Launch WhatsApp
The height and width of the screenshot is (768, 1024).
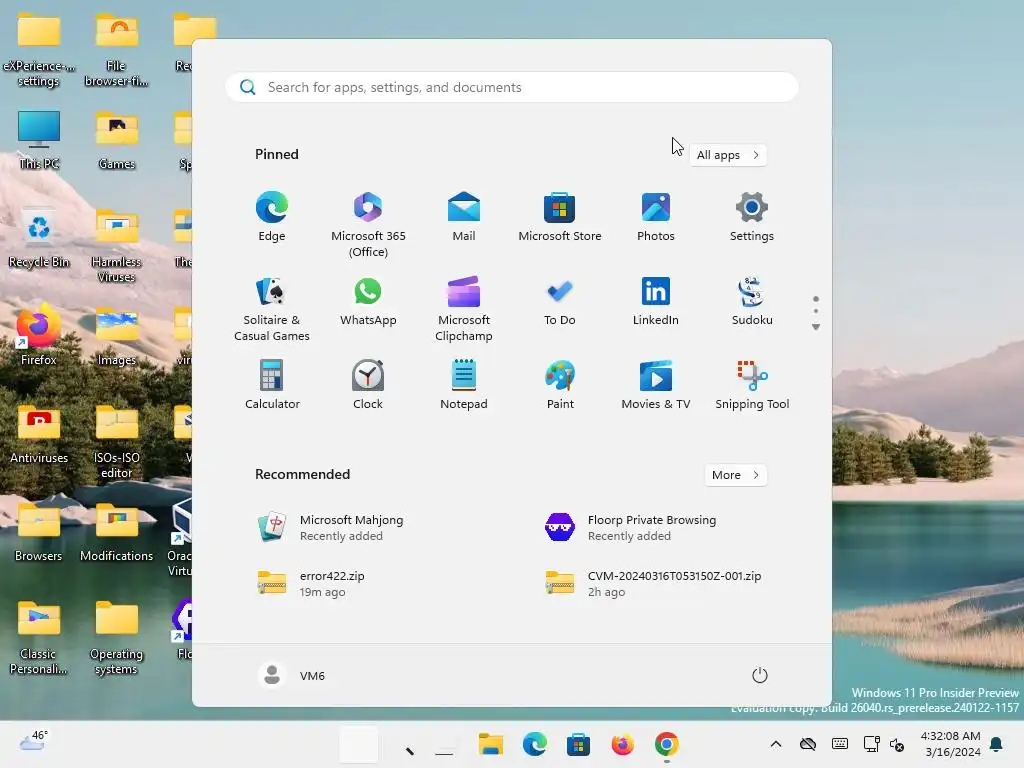pyautogui.click(x=368, y=300)
